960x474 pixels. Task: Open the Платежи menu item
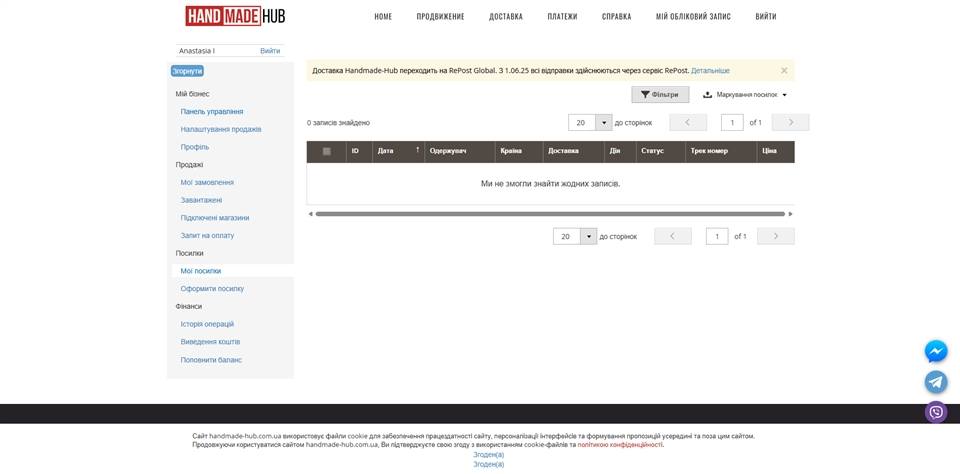pyautogui.click(x=562, y=16)
